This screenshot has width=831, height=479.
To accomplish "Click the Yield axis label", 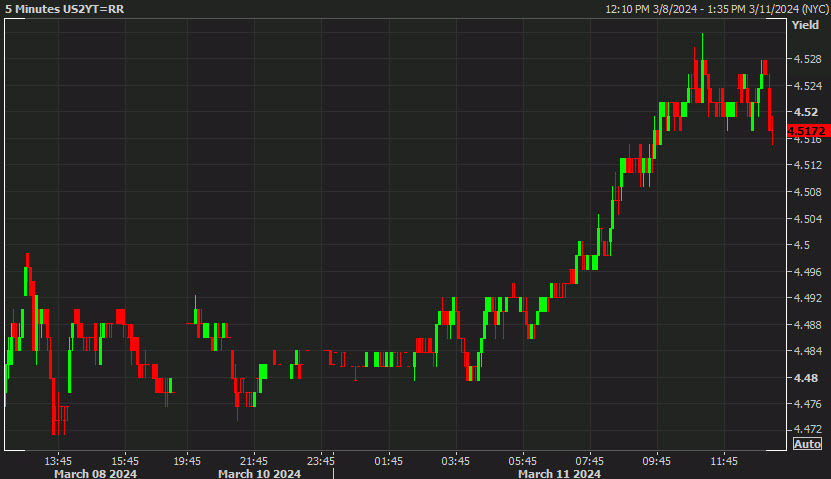I will (805, 25).
